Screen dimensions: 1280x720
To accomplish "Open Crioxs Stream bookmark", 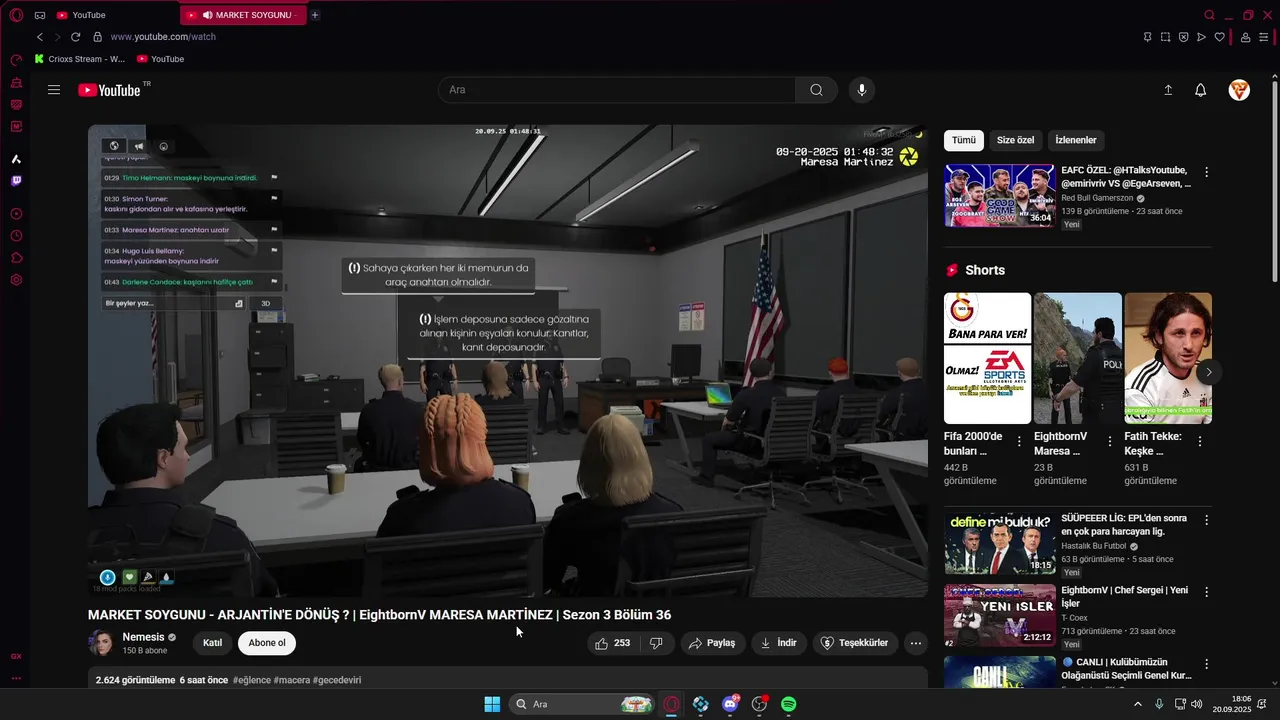I will click(x=80, y=59).
